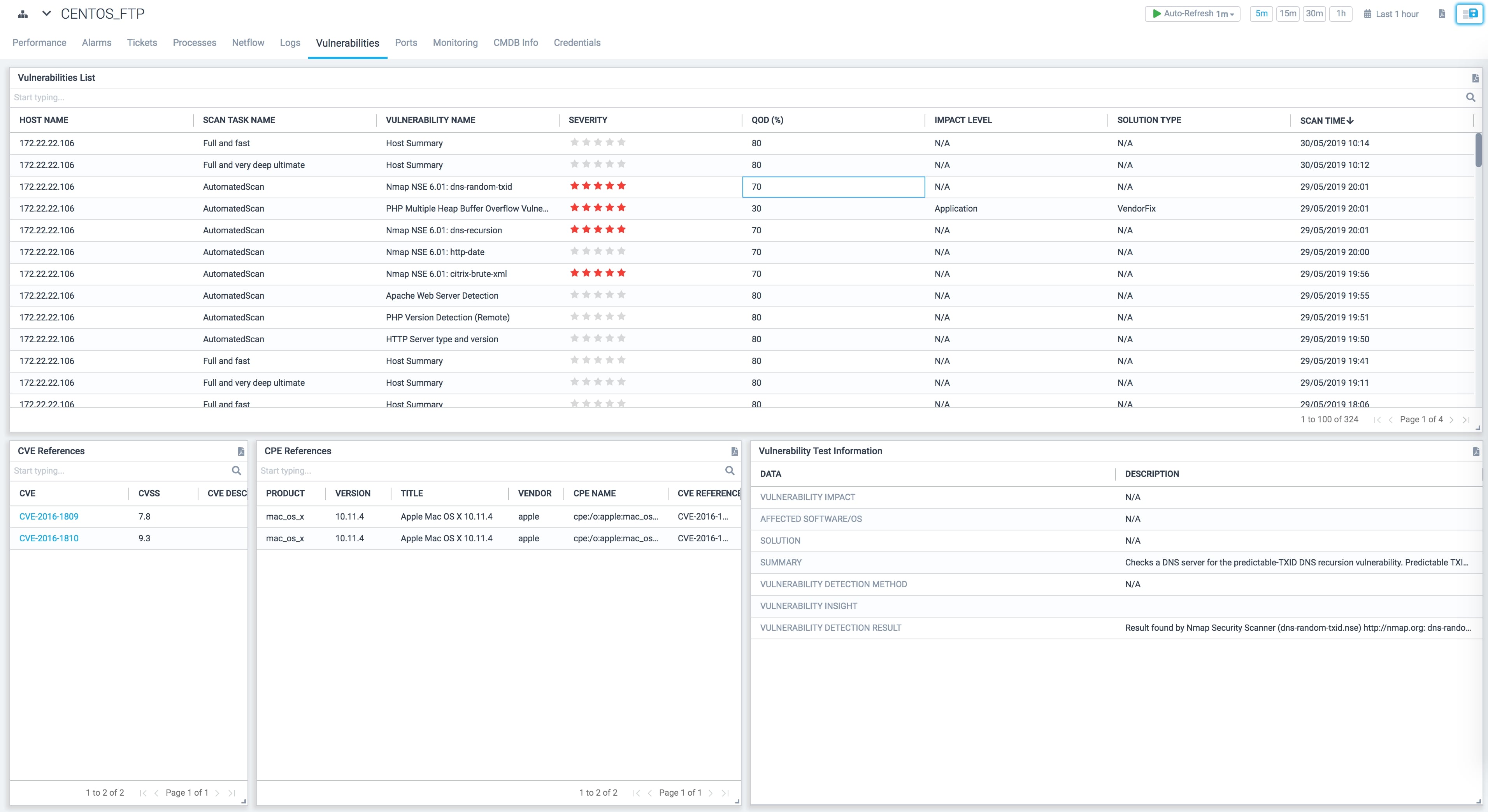Click the search icon in CPE References
1488x812 pixels.
coord(730,471)
